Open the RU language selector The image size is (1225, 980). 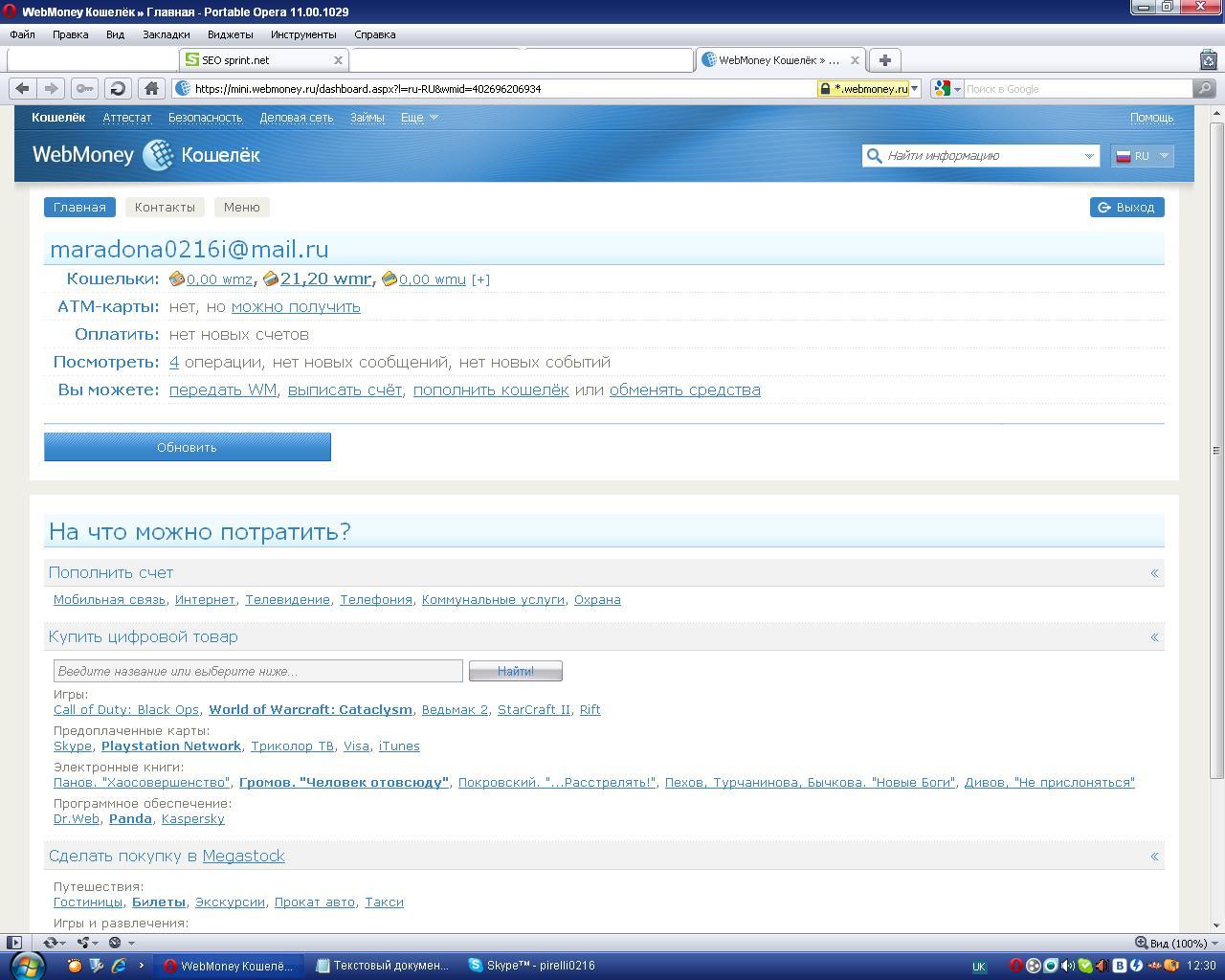tap(1143, 156)
